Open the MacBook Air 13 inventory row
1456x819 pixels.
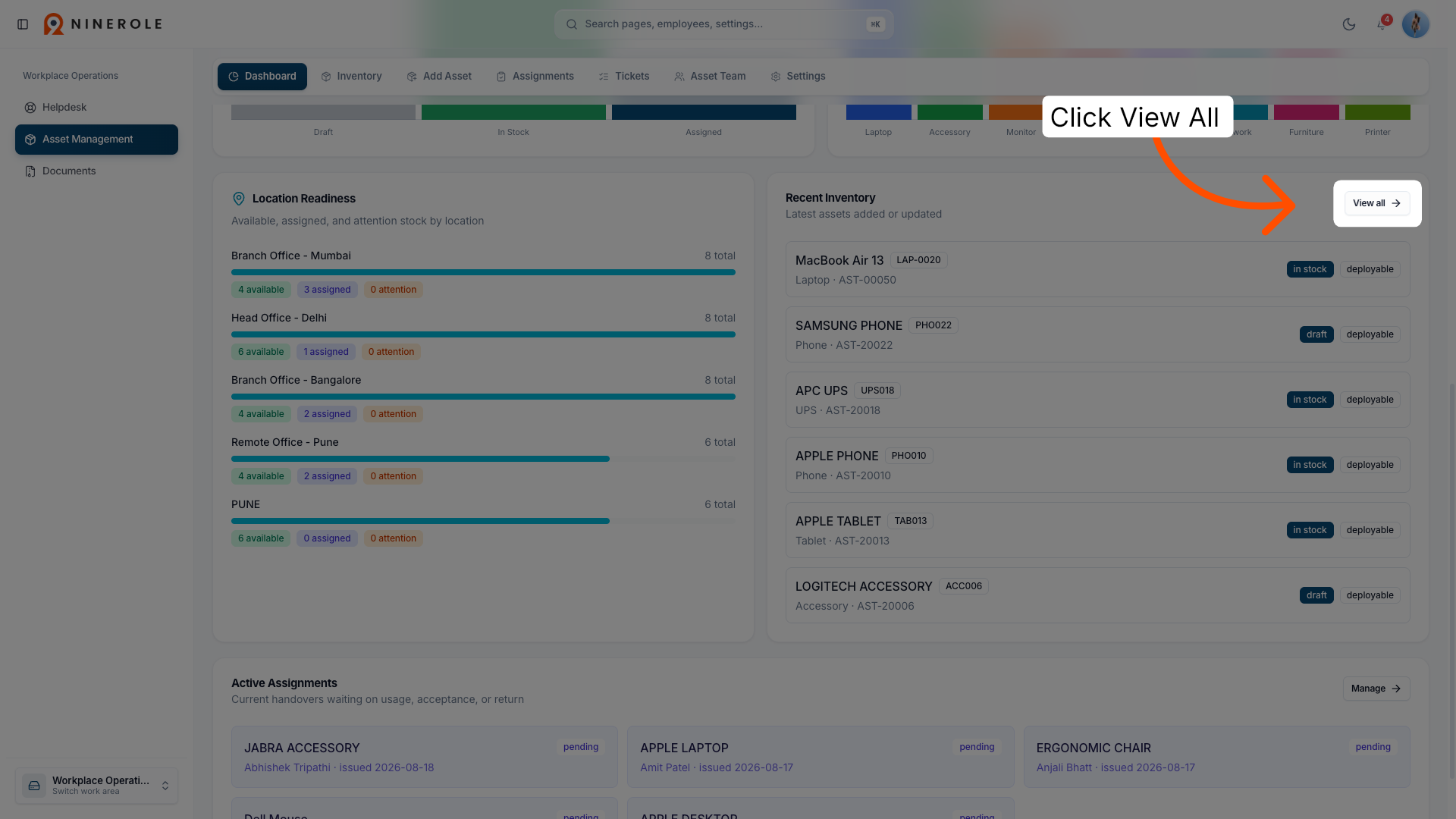[x=1097, y=270]
